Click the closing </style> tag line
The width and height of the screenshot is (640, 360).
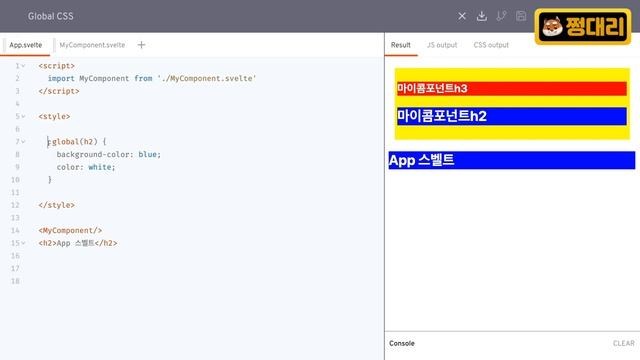56,205
